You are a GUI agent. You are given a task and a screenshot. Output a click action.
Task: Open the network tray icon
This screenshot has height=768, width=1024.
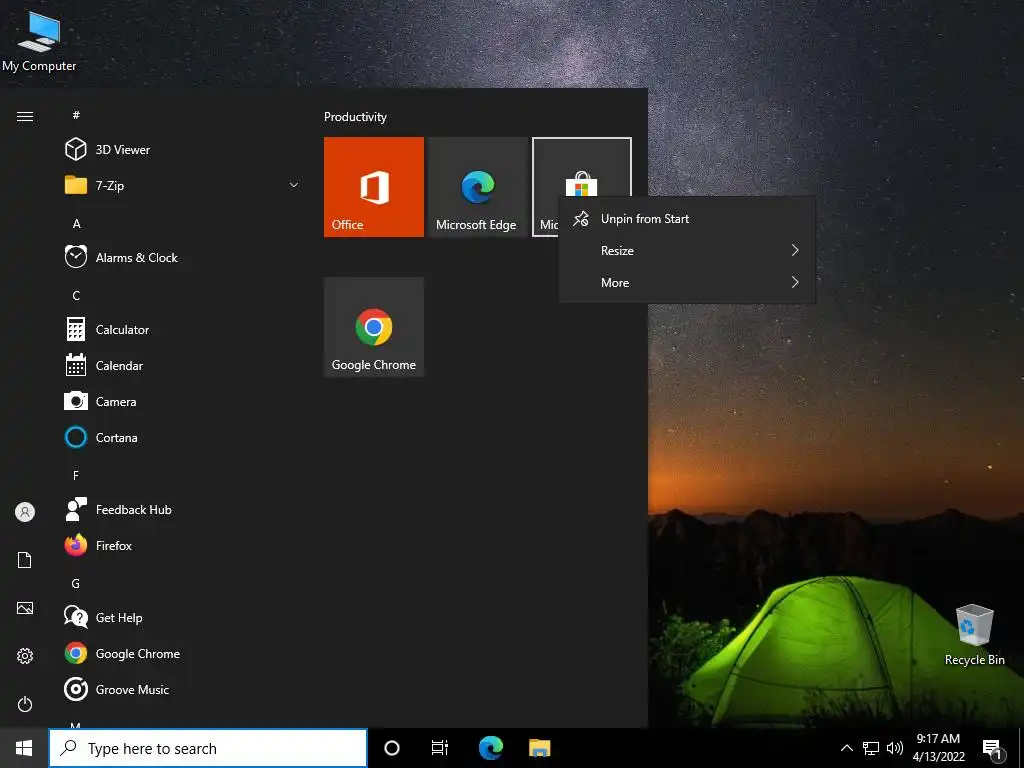(871, 748)
